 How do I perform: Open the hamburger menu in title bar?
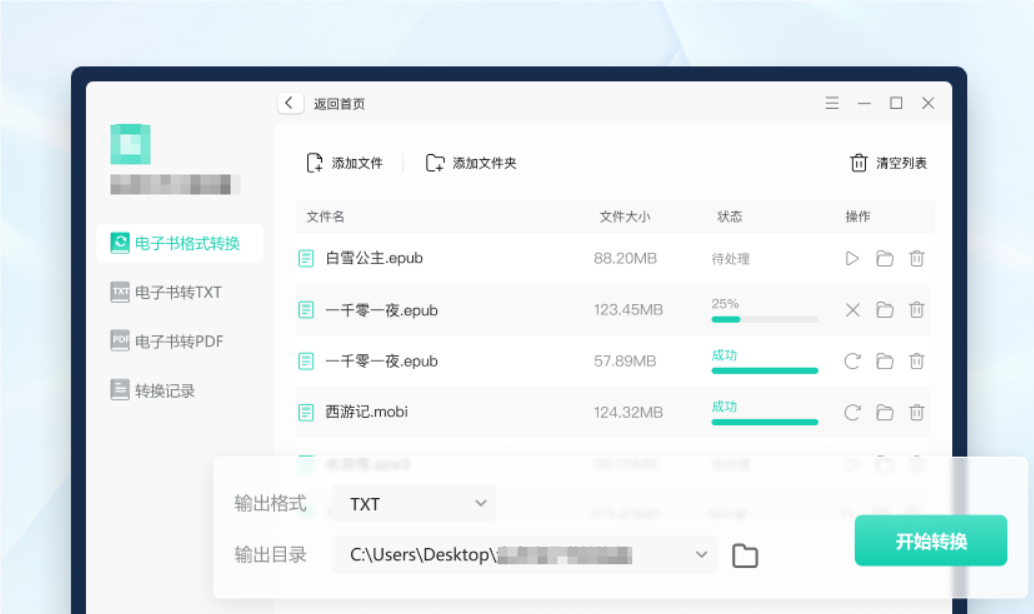pos(832,103)
